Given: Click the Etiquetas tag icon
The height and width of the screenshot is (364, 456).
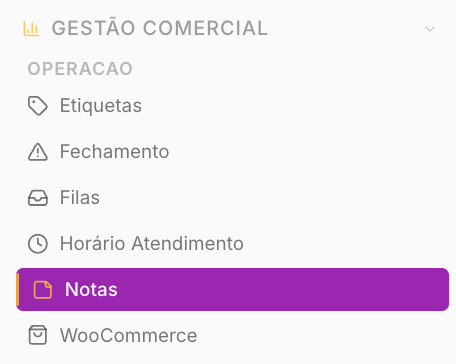Looking at the screenshot, I should (38, 106).
